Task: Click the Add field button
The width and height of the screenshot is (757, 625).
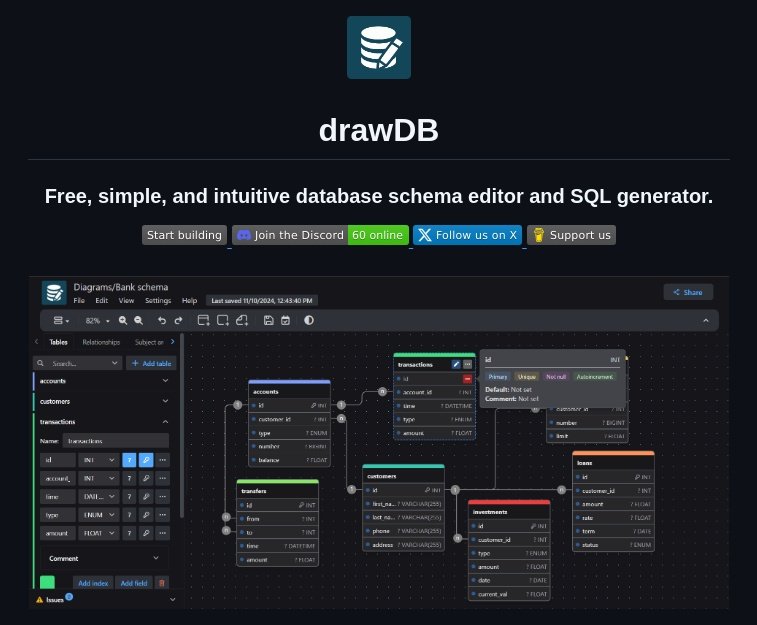Action: 134,583
